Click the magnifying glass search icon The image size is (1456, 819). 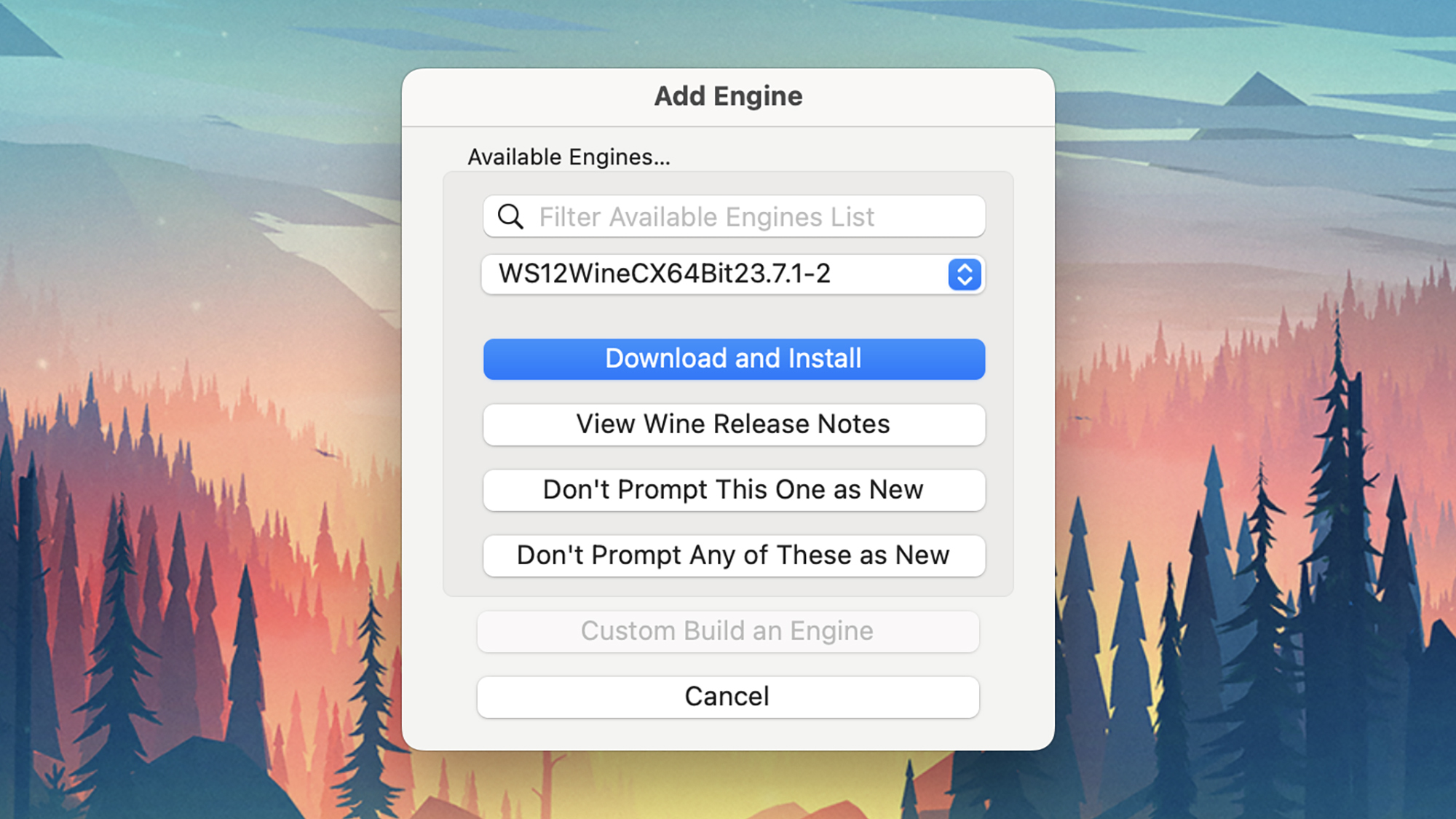coord(509,216)
